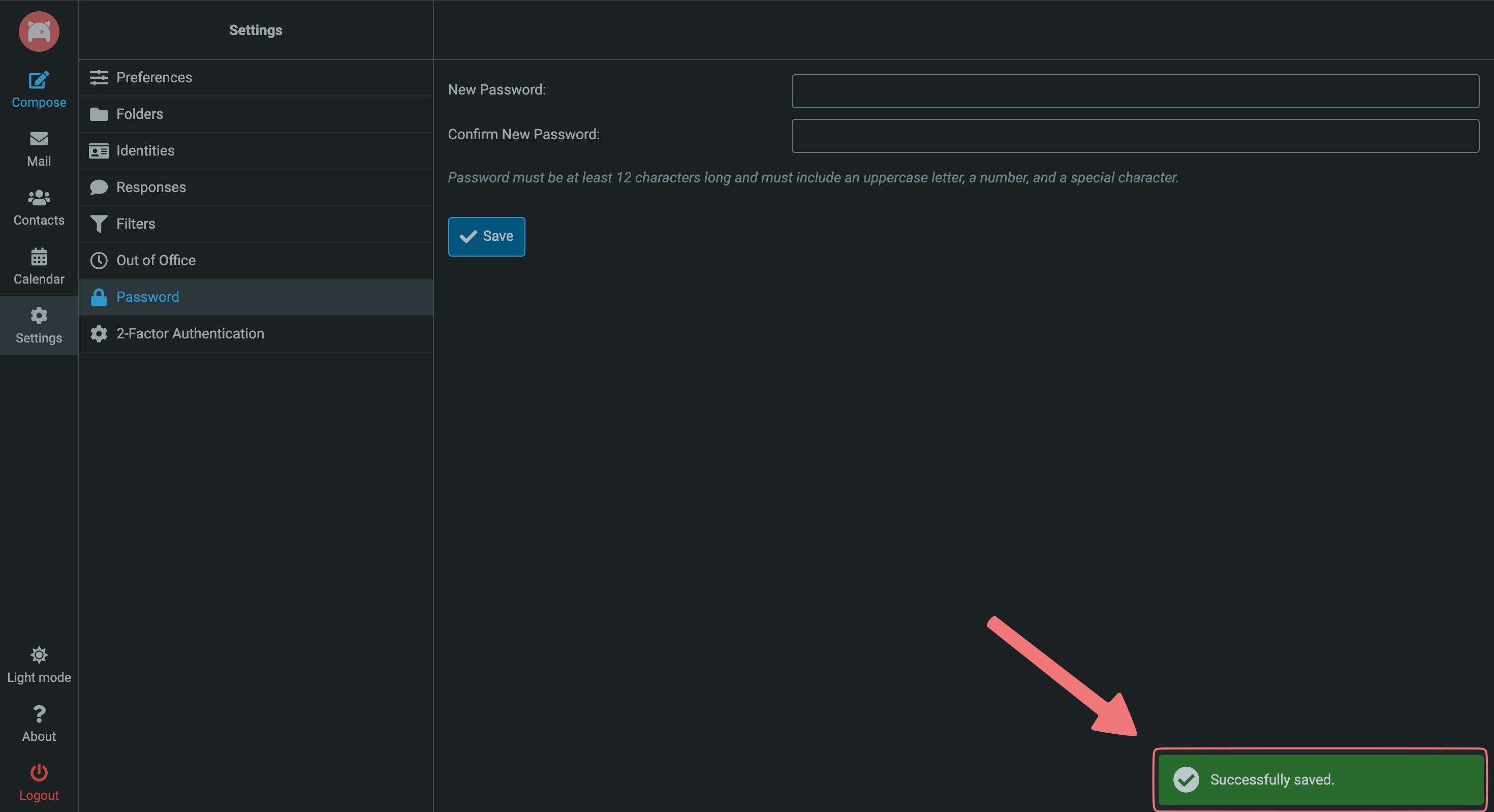Log out using the power icon

[x=39, y=772]
